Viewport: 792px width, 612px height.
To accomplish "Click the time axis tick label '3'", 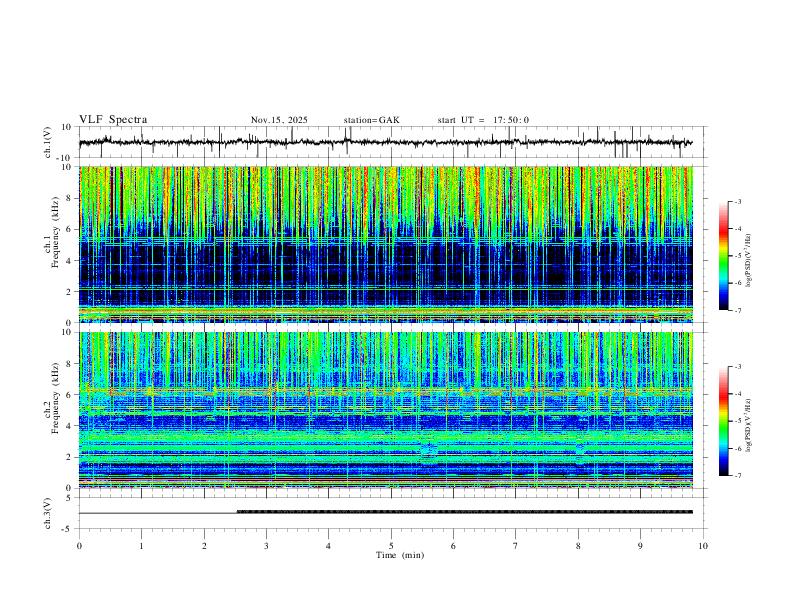I will point(266,546).
